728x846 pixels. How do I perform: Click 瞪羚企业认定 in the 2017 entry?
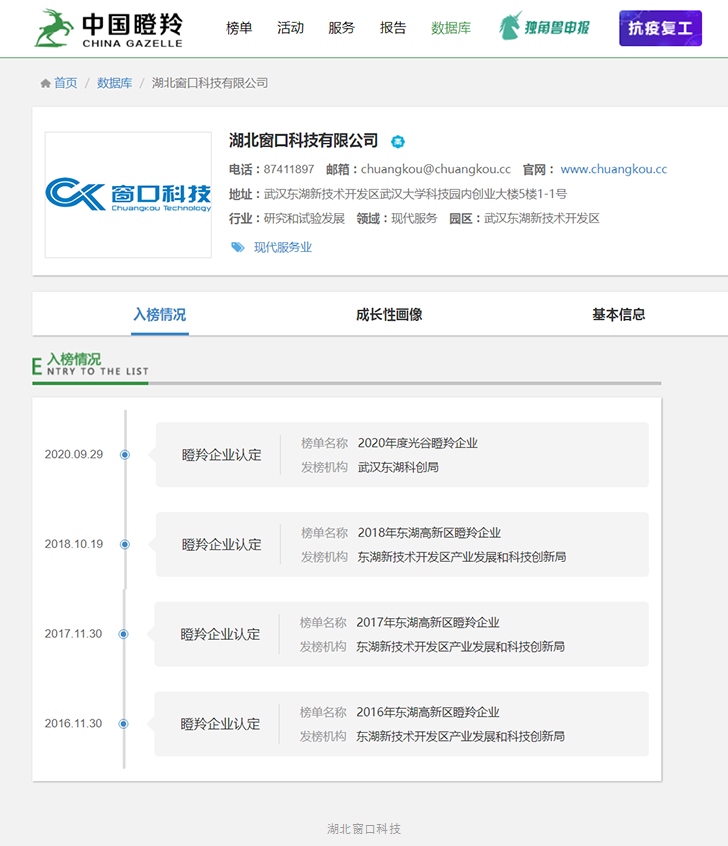[x=220, y=634]
